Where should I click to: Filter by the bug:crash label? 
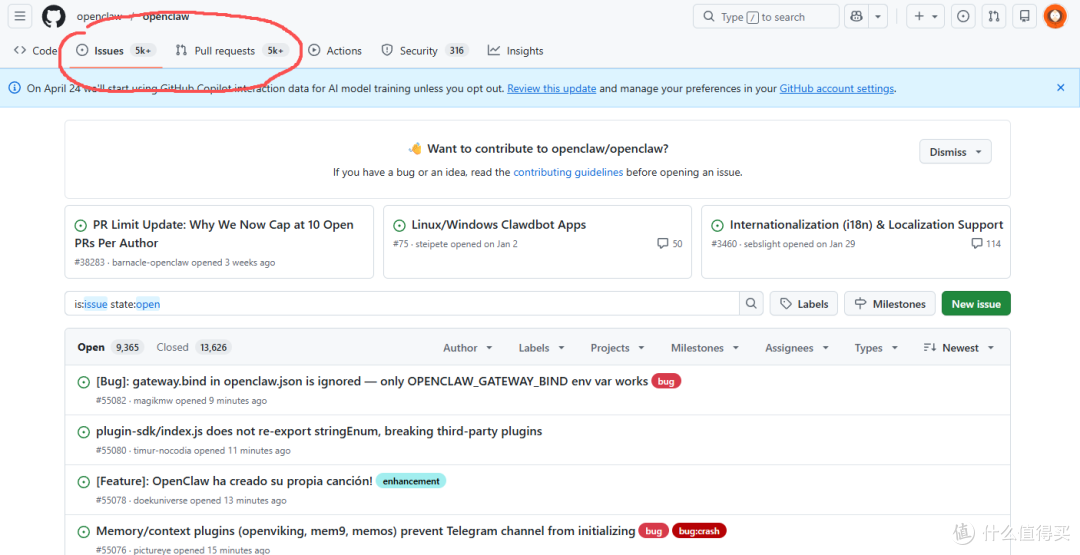(700, 531)
